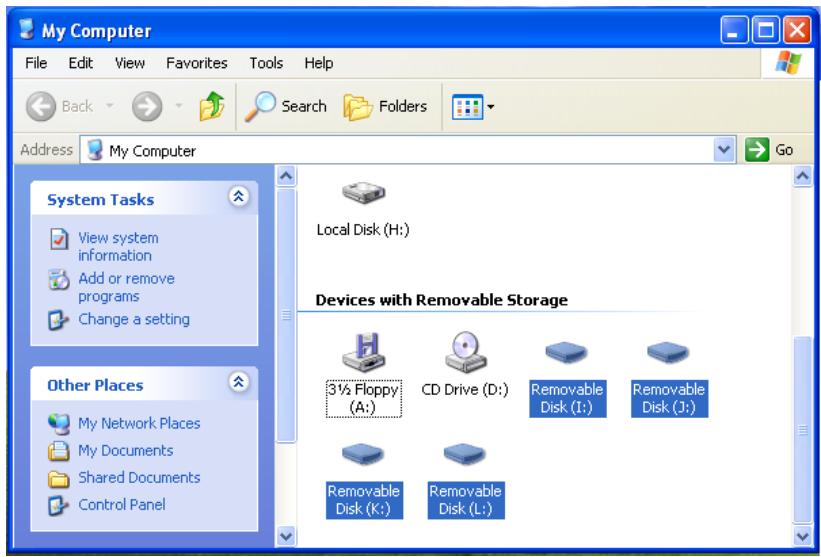The width and height of the screenshot is (821, 557).
Task: Click the task pane scrollbar thumb
Action: (286, 316)
